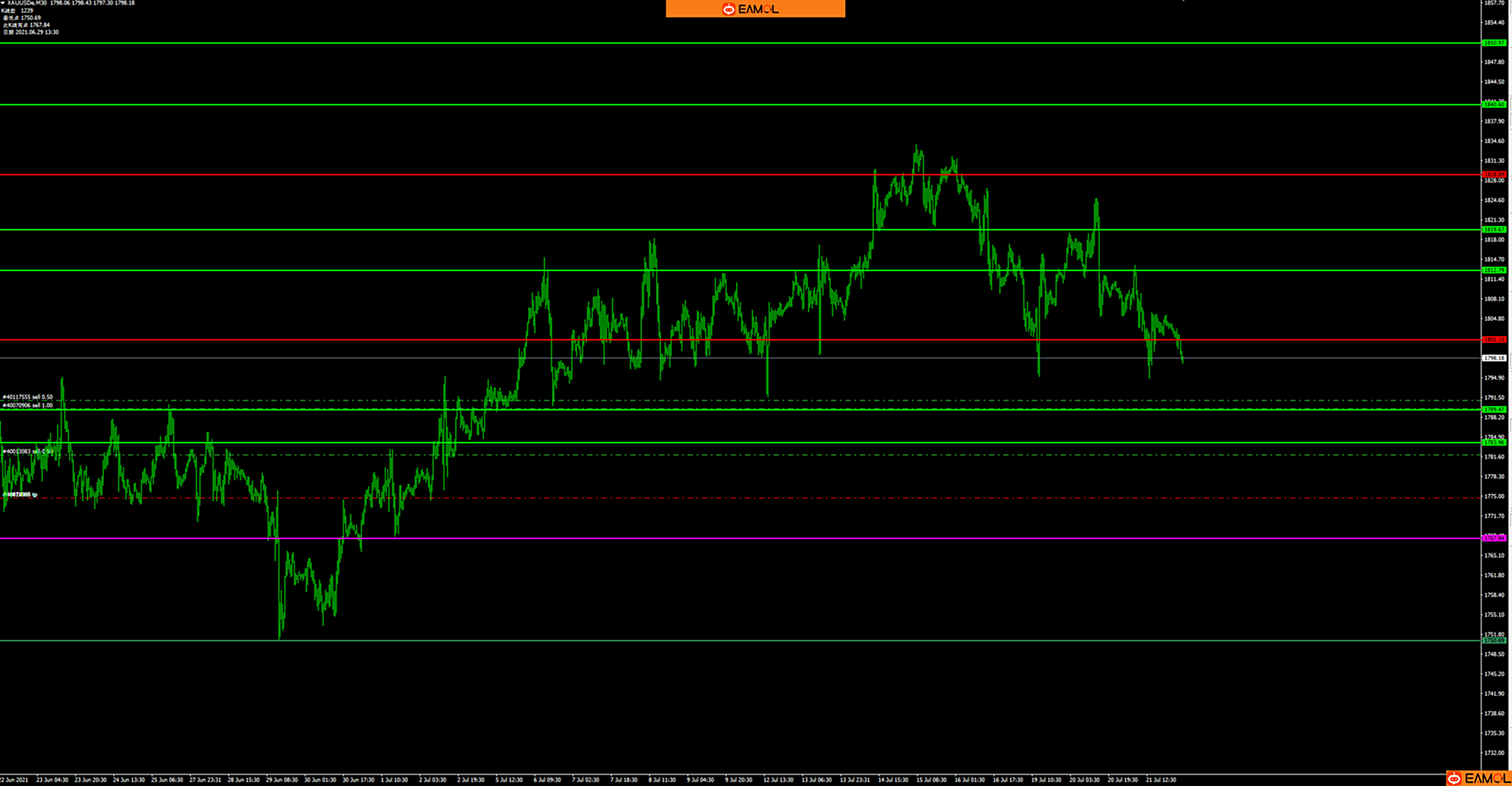Image resolution: width=1512 pixels, height=786 pixels.
Task: Click the 1819.67 green price tag
Action: [1493, 230]
